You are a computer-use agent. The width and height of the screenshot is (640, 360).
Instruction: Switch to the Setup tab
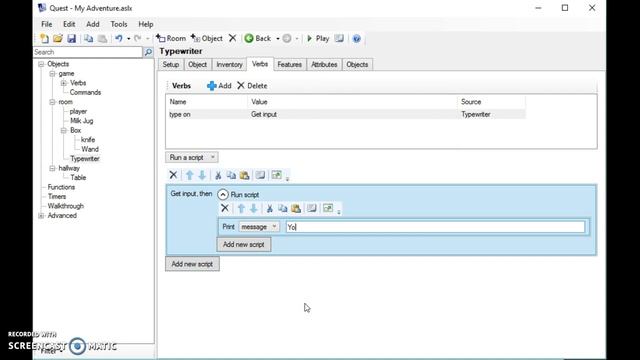pyautogui.click(x=171, y=64)
